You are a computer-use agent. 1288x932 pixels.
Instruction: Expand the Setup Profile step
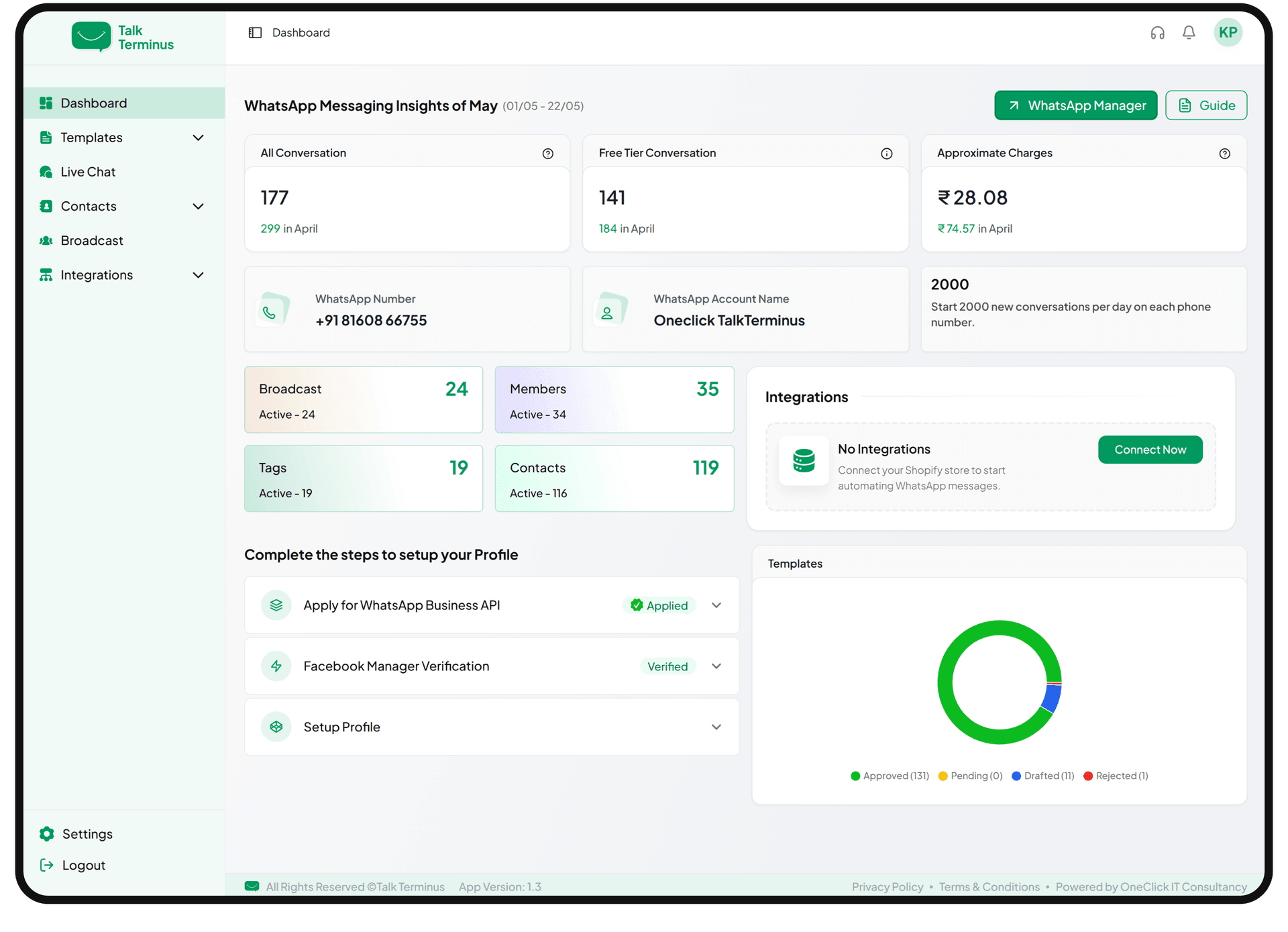(716, 727)
